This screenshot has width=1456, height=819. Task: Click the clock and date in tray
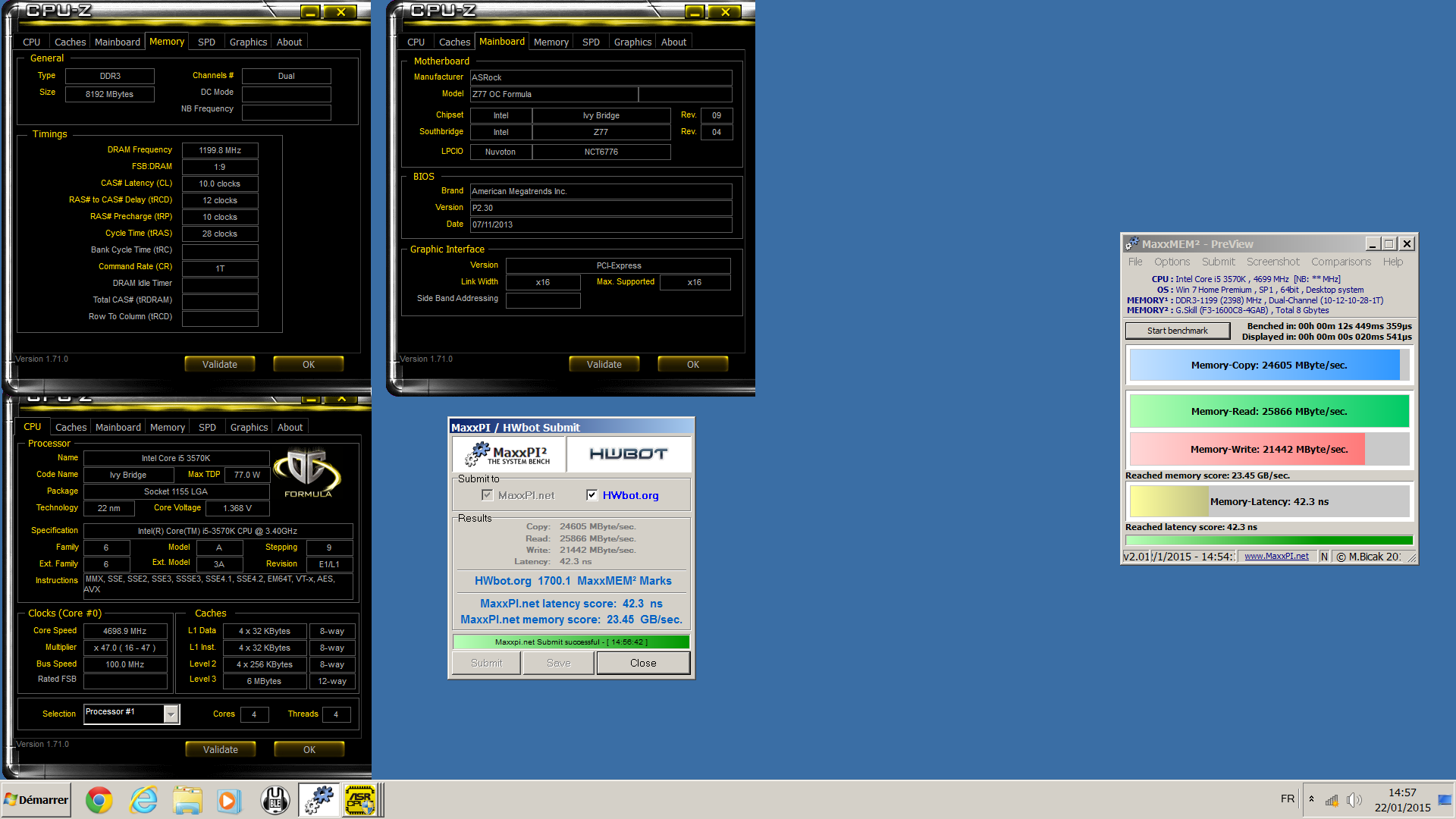tap(1402, 800)
